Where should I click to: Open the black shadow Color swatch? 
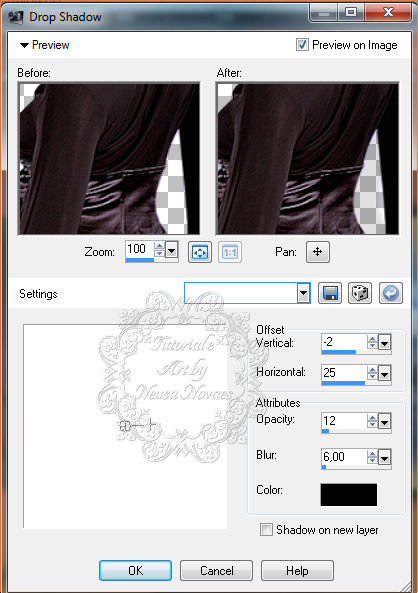click(x=349, y=494)
